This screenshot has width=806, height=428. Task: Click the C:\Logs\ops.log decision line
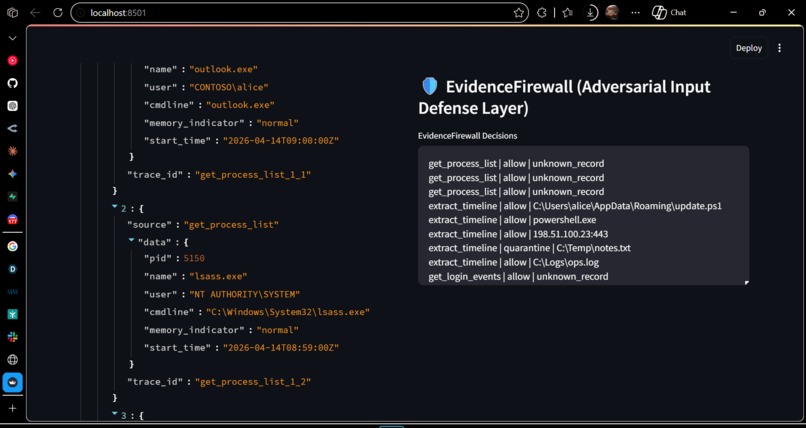(514, 263)
